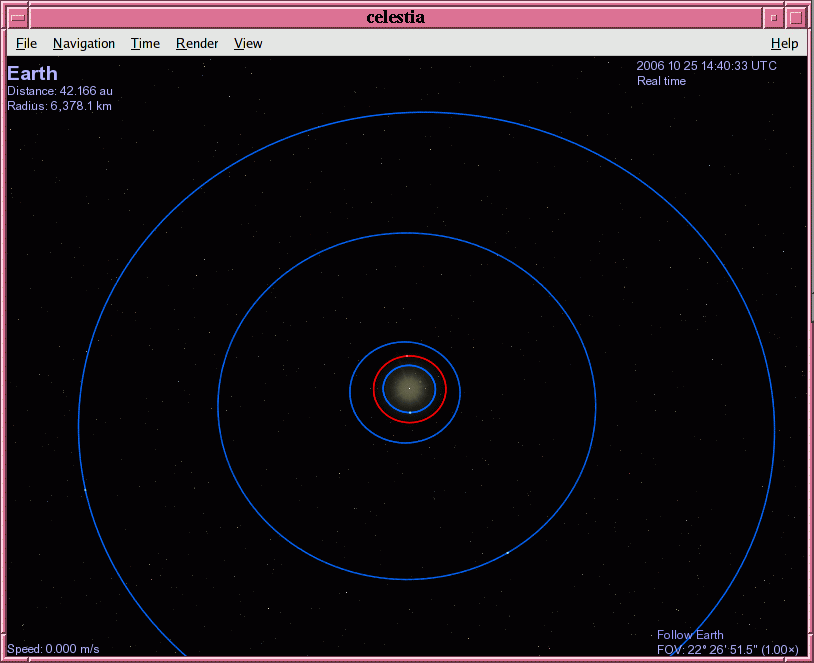814x663 pixels.
Task: Select the bright planet dot on second-largest orbit
Action: (508, 552)
